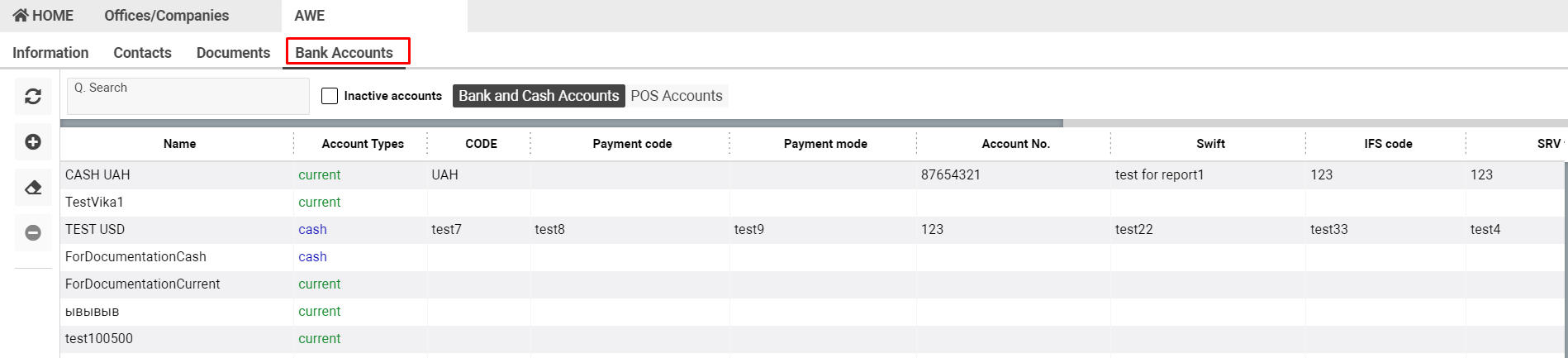
Task: Go to HOME with house icon
Action: [x=43, y=16]
